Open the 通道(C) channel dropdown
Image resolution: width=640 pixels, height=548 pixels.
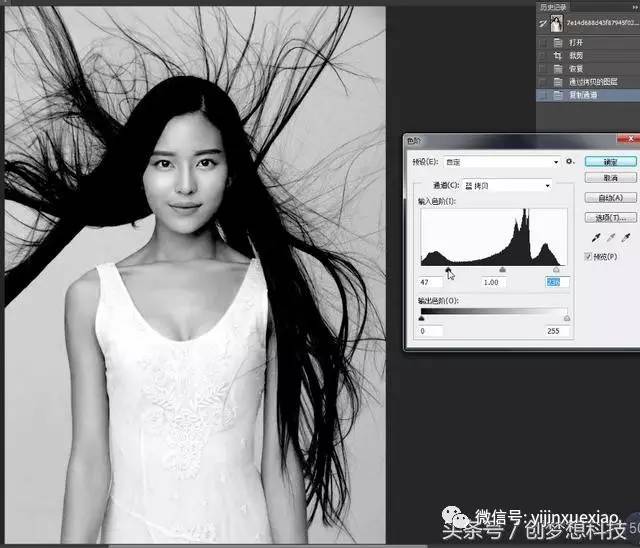[506, 185]
